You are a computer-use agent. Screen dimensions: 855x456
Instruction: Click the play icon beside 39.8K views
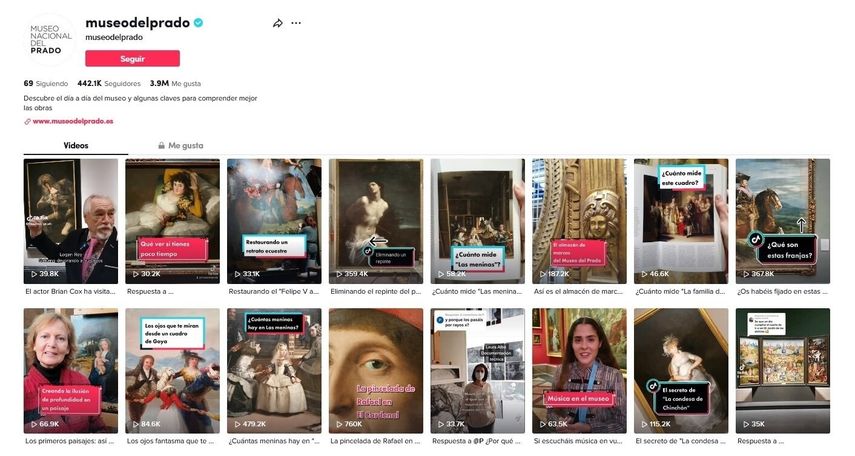[34, 274]
